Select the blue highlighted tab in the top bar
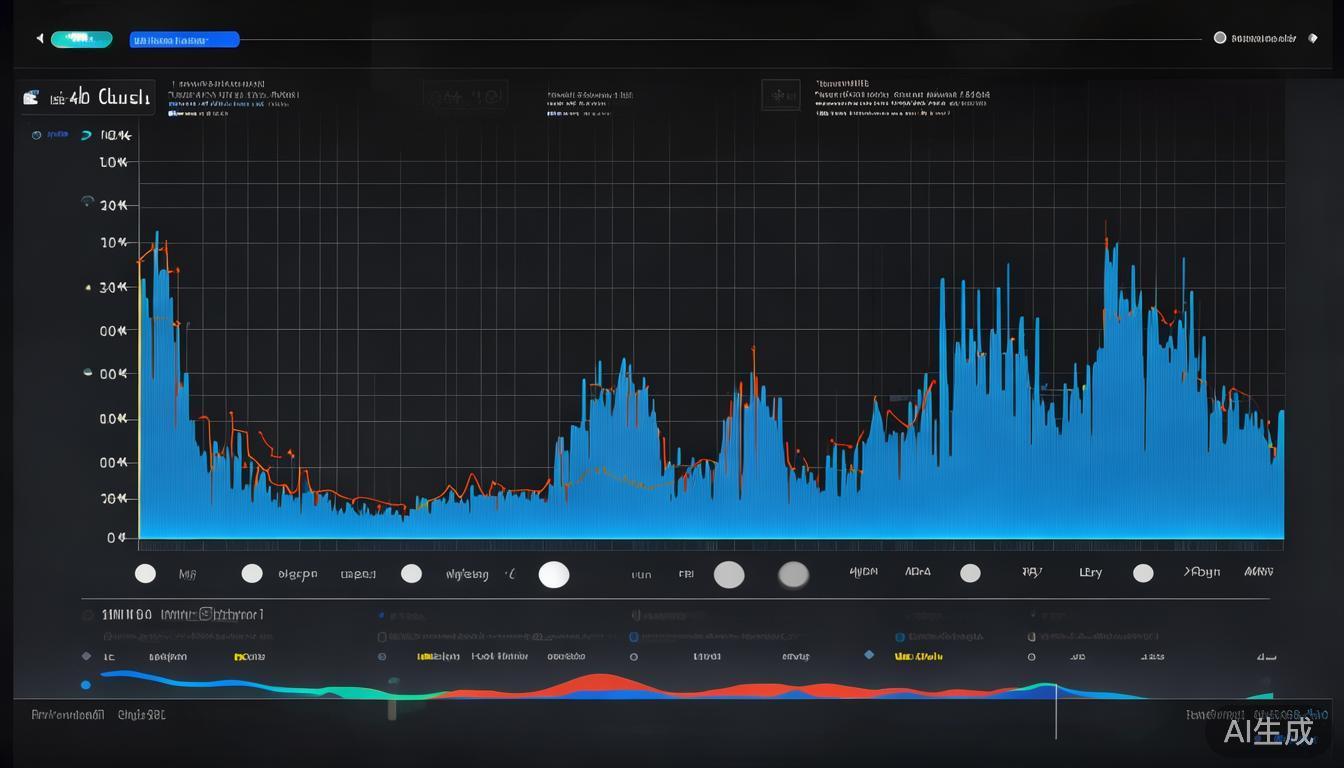Viewport: 1344px width, 768px height. click(184, 40)
